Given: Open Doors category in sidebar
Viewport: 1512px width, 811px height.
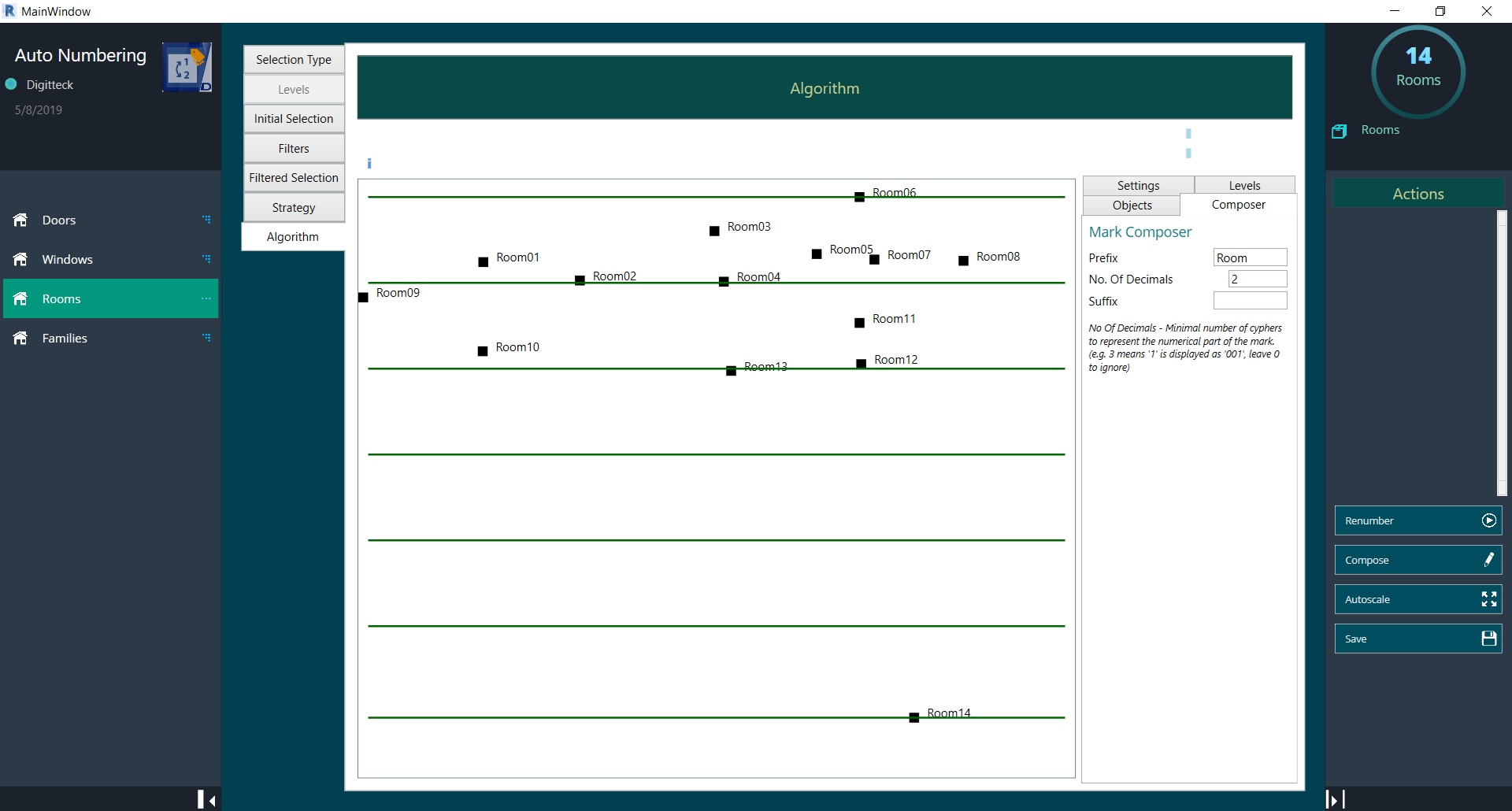Looking at the screenshot, I should (110, 220).
